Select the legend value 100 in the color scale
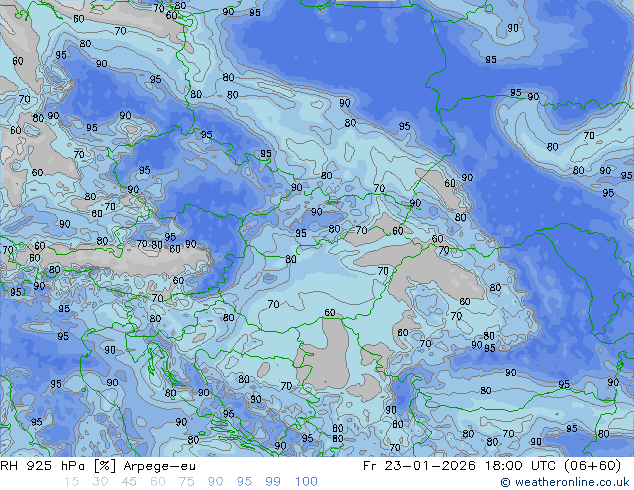Viewport: 634px width, 490px height. coord(306,482)
